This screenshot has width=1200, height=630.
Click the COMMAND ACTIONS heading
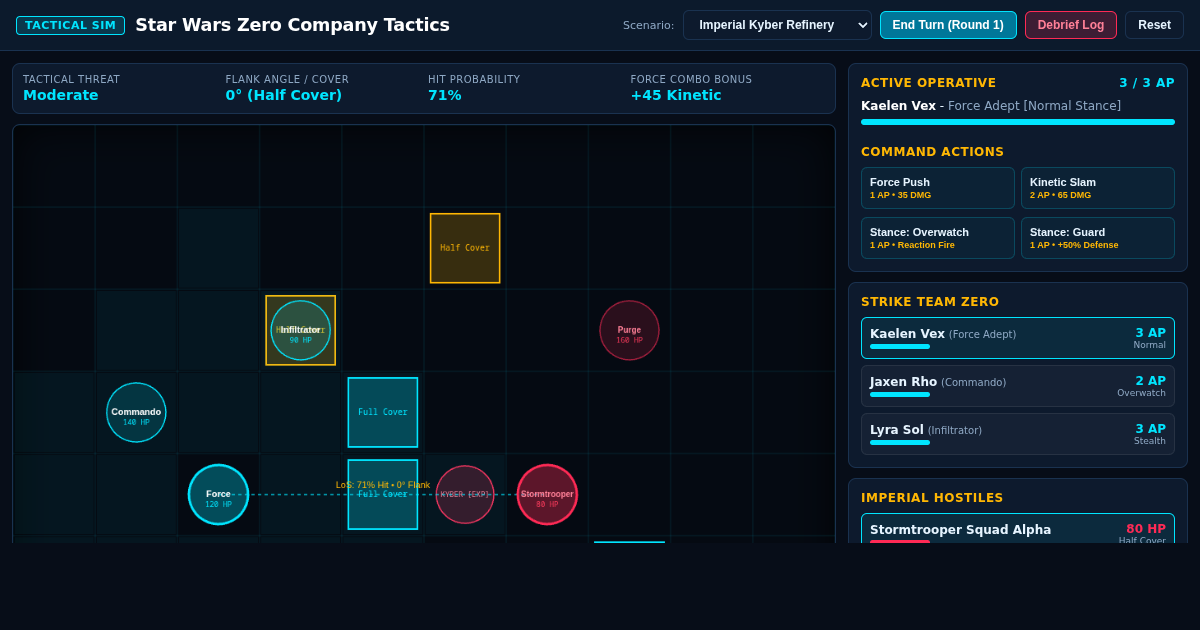[932, 152]
